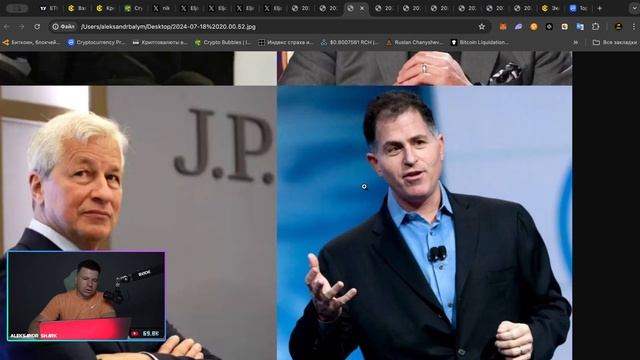This screenshot has height=360, width=640.
Task: Open the Chrome profile avatar
Action: click(x=618, y=27)
